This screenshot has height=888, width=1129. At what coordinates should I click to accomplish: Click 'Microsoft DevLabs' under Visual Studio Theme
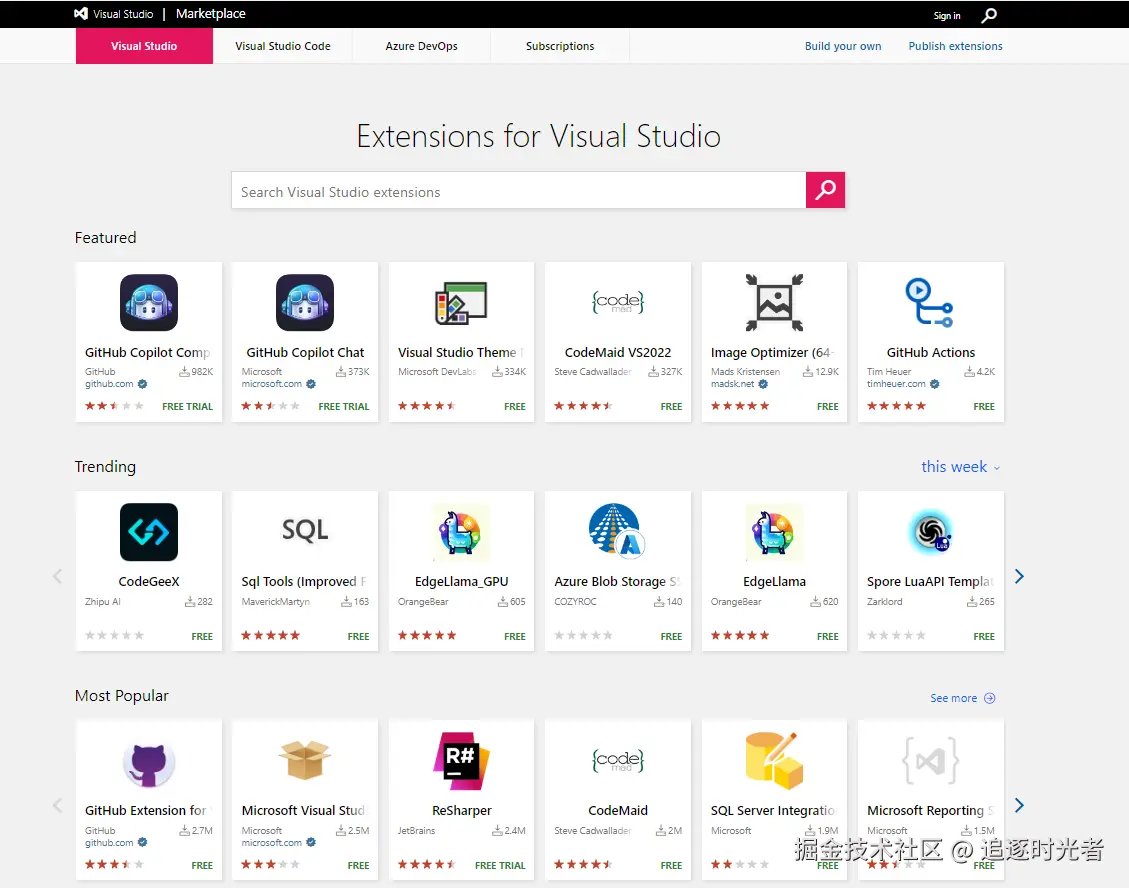click(x=437, y=372)
